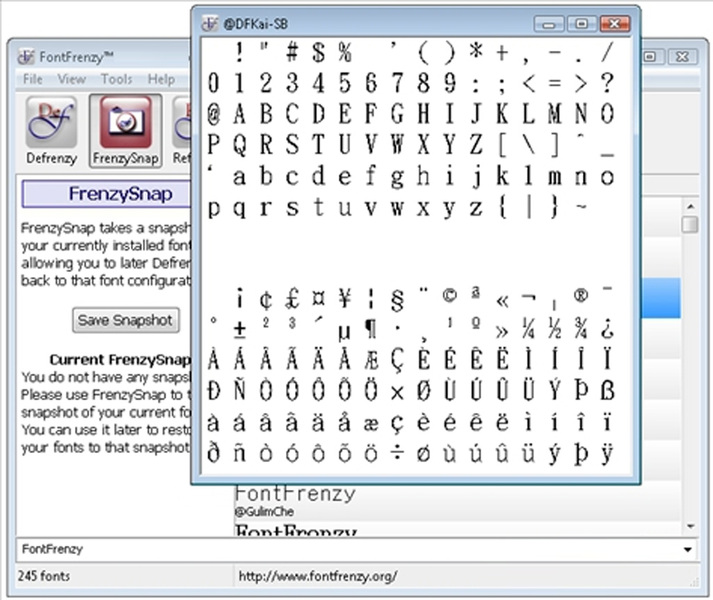The image size is (713, 600).
Task: Click the font list scrollbar thumb
Action: pos(690,225)
